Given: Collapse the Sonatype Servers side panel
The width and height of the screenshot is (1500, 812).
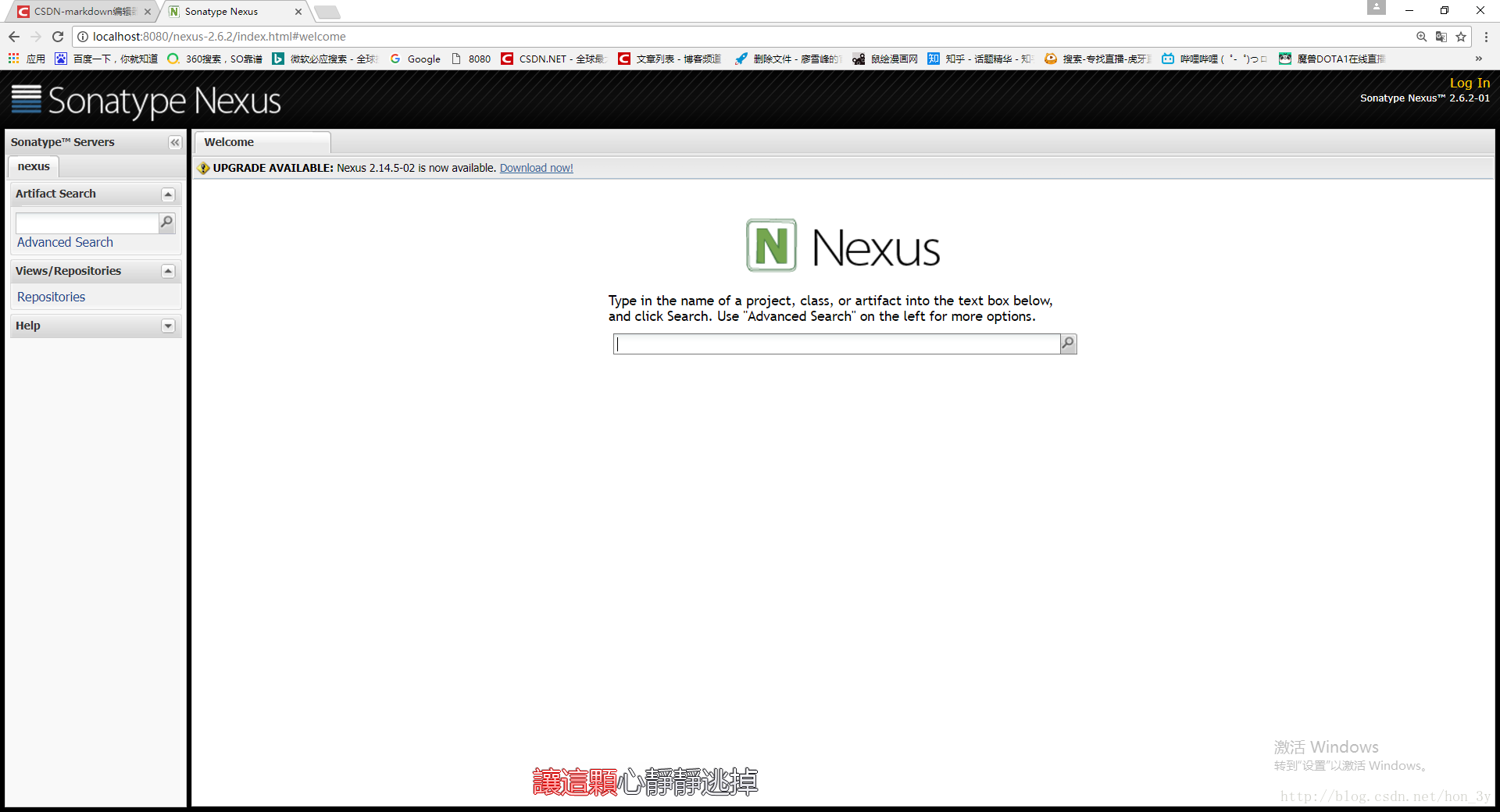Looking at the screenshot, I should pyautogui.click(x=175, y=142).
